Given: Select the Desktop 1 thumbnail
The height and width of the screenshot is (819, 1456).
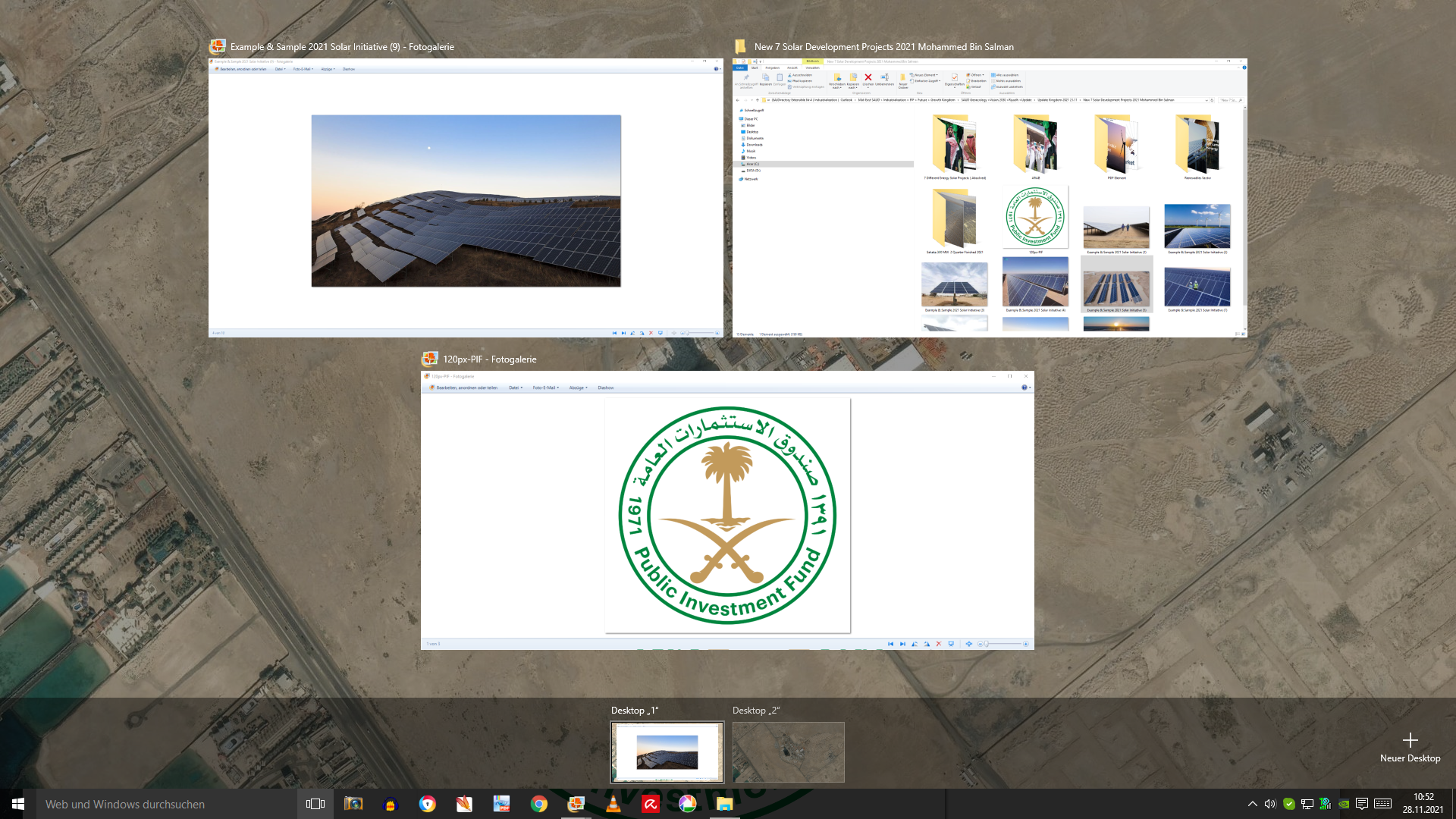Looking at the screenshot, I should coord(667,752).
